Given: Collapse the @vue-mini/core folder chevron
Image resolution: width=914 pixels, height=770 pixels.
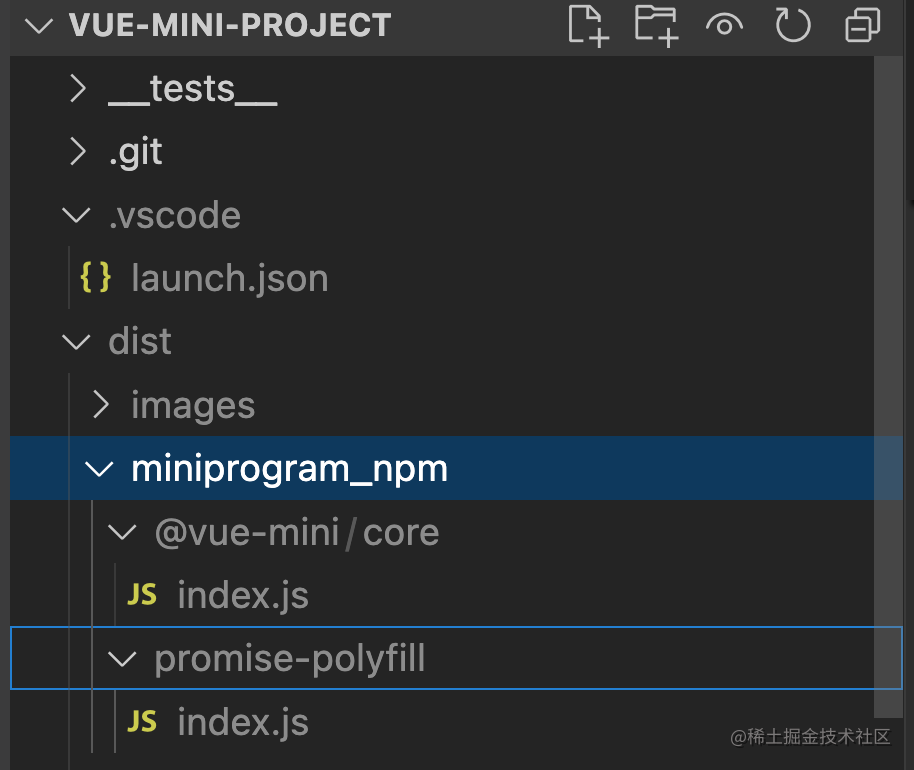Looking at the screenshot, I should coord(122,532).
